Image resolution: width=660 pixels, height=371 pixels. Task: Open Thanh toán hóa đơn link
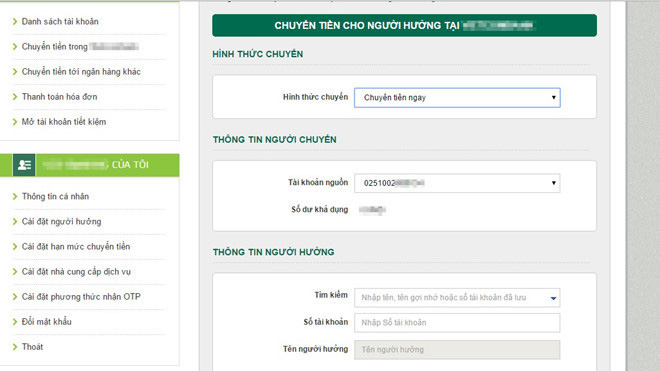coord(59,97)
